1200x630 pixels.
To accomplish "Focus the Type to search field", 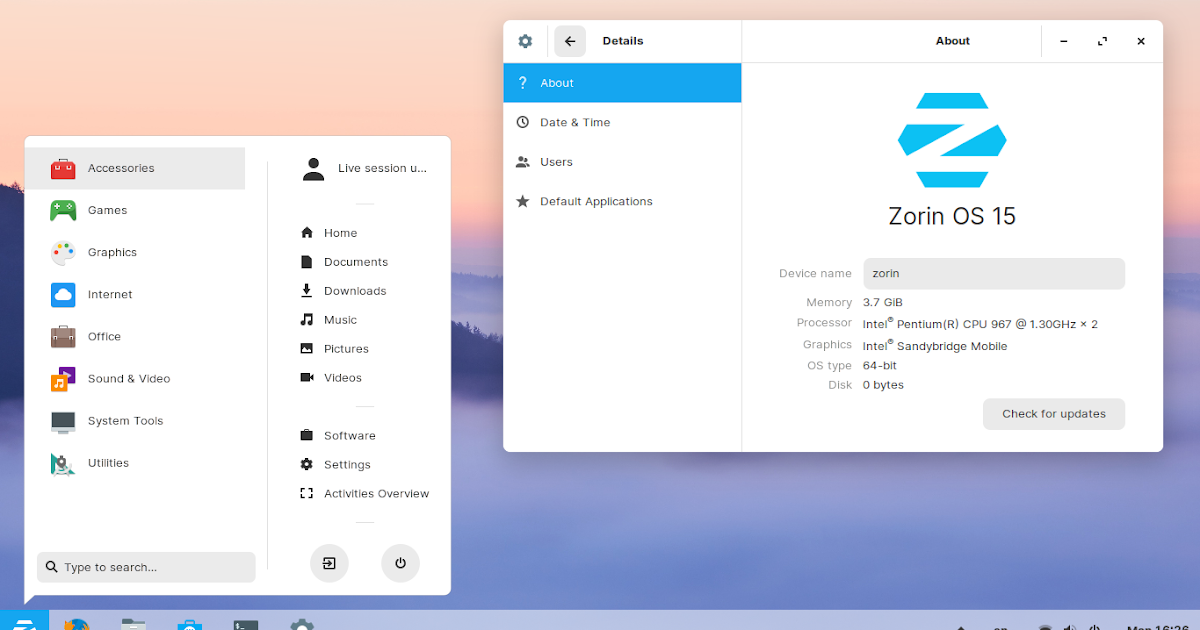I will coord(146,567).
